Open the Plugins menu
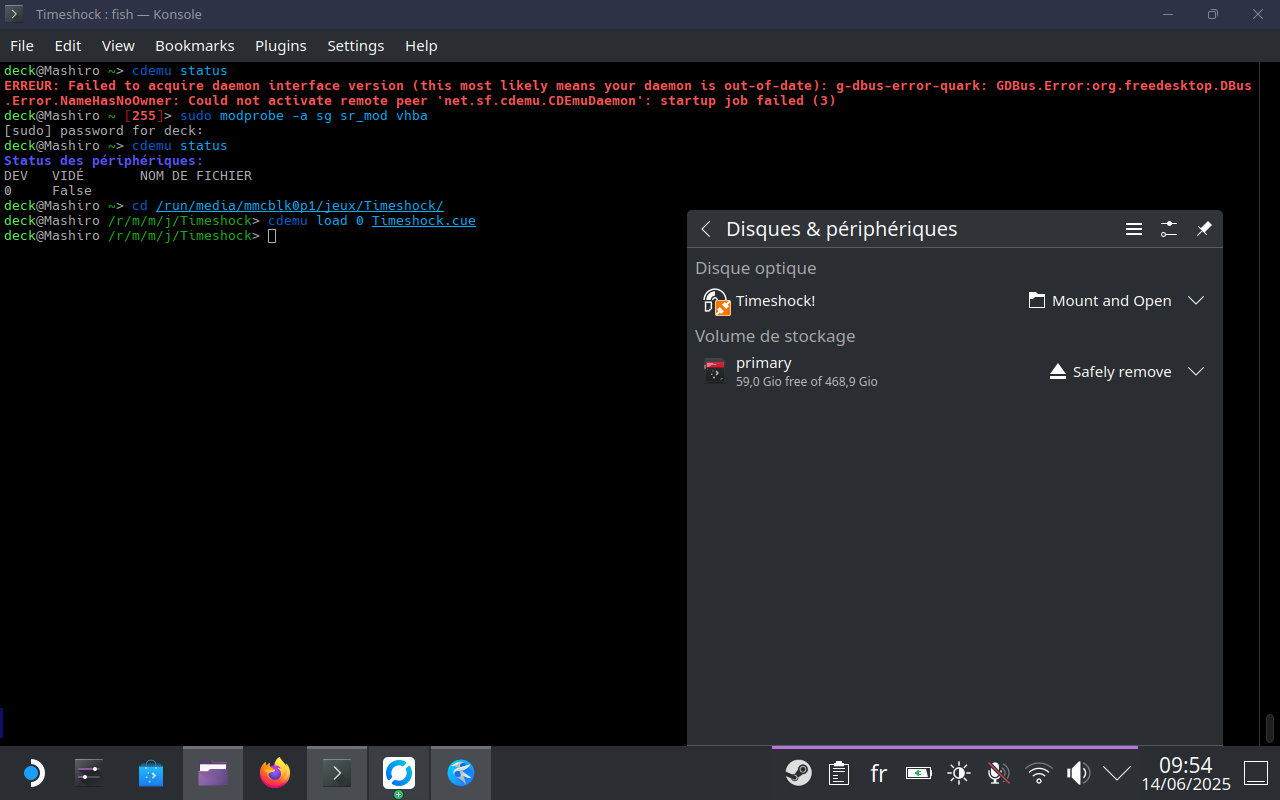This screenshot has height=800, width=1280. coord(281,46)
